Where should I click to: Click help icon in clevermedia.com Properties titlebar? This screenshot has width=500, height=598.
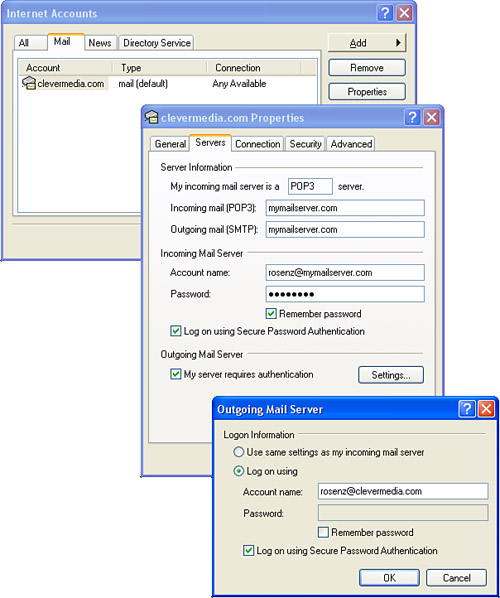point(412,117)
